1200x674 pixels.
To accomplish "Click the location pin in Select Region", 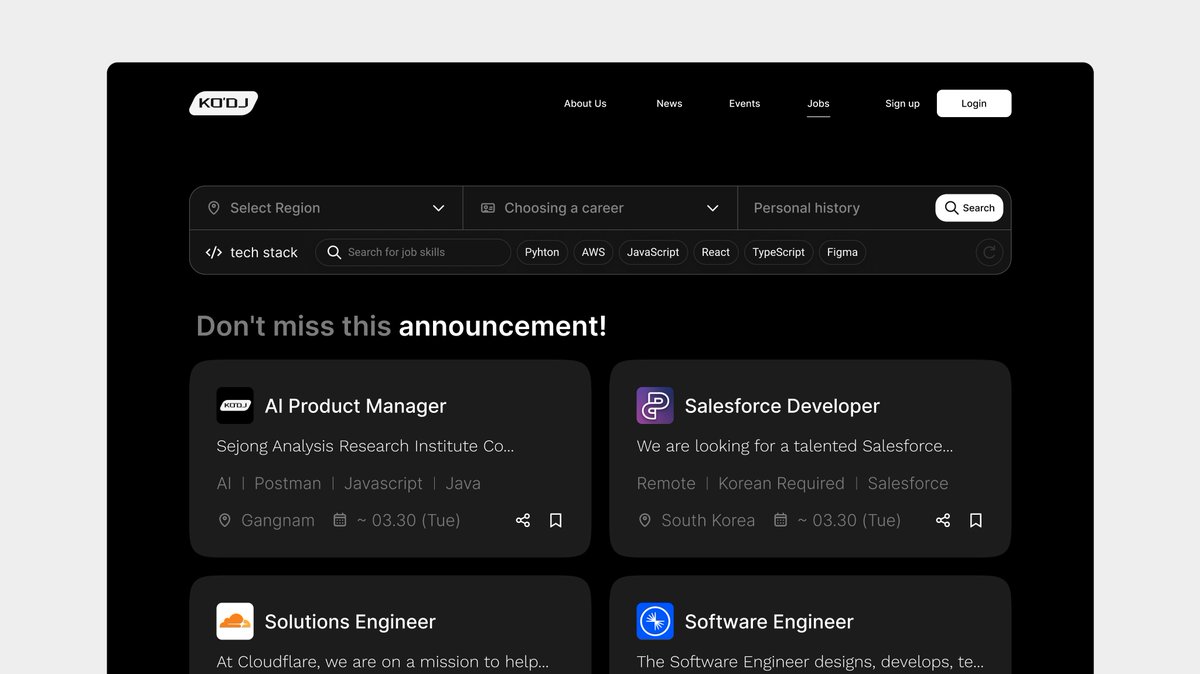I will 213,208.
